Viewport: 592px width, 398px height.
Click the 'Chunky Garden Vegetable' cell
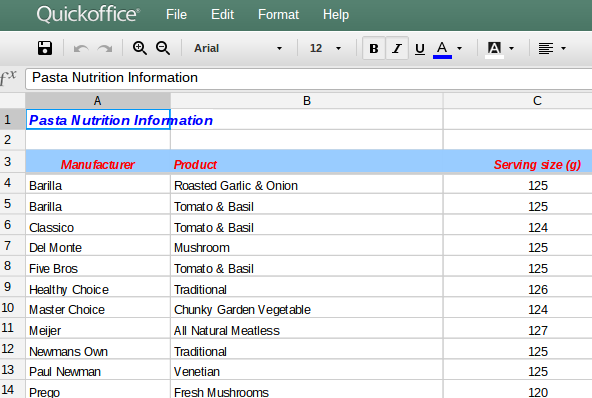(x=307, y=308)
